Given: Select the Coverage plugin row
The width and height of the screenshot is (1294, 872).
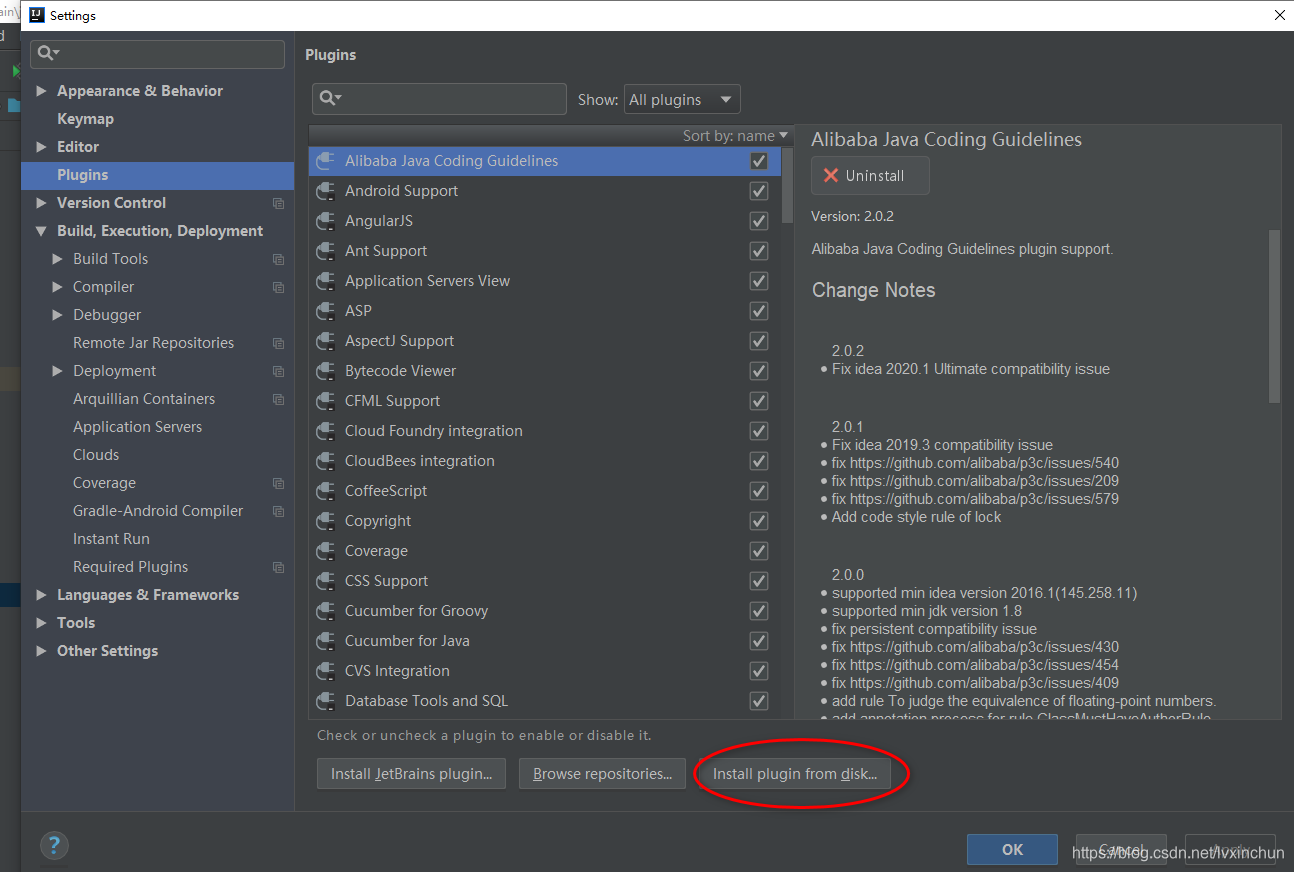Looking at the screenshot, I should pos(545,551).
